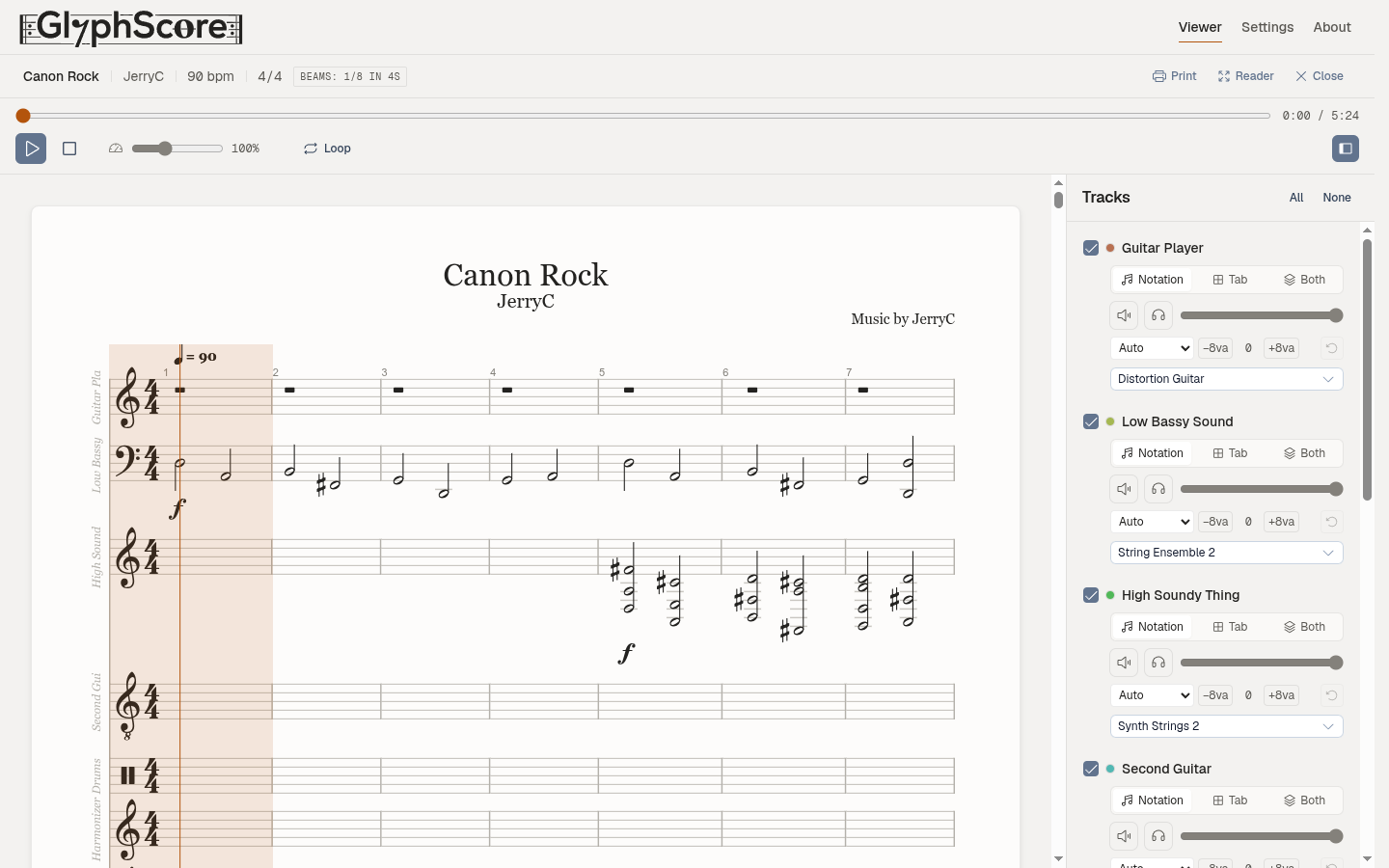
Task: Switch Second Guitar to Tab view
Action: 1230,800
